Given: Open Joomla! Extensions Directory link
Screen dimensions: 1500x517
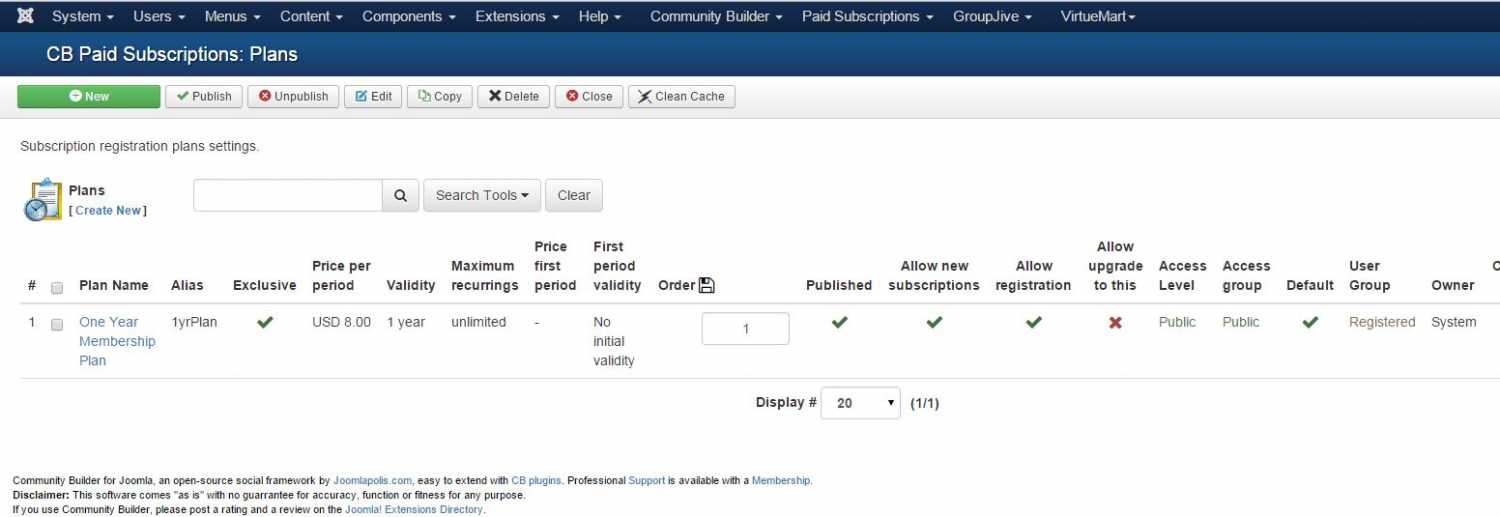Looking at the screenshot, I should [414, 509].
